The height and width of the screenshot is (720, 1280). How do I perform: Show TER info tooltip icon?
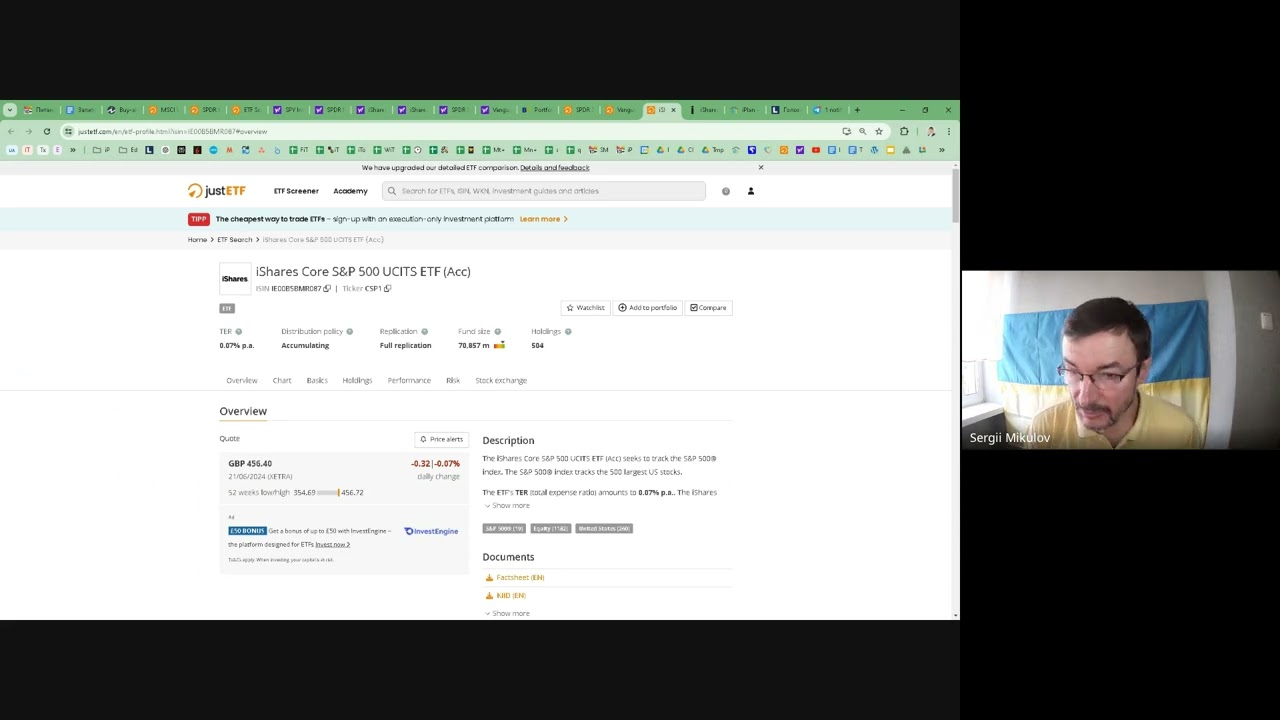click(238, 332)
